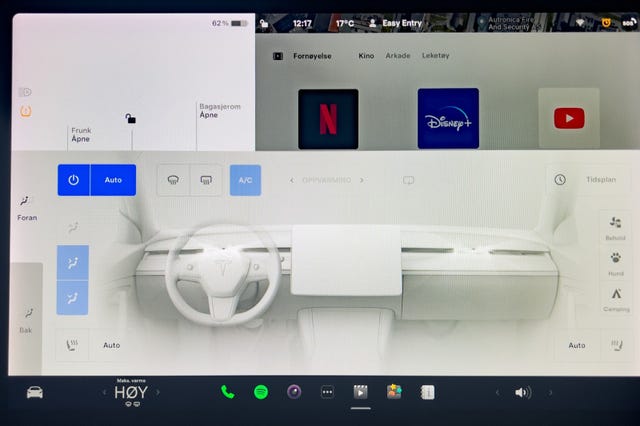Open the Toybox app
The width and height of the screenshot is (640, 426).
click(x=394, y=392)
